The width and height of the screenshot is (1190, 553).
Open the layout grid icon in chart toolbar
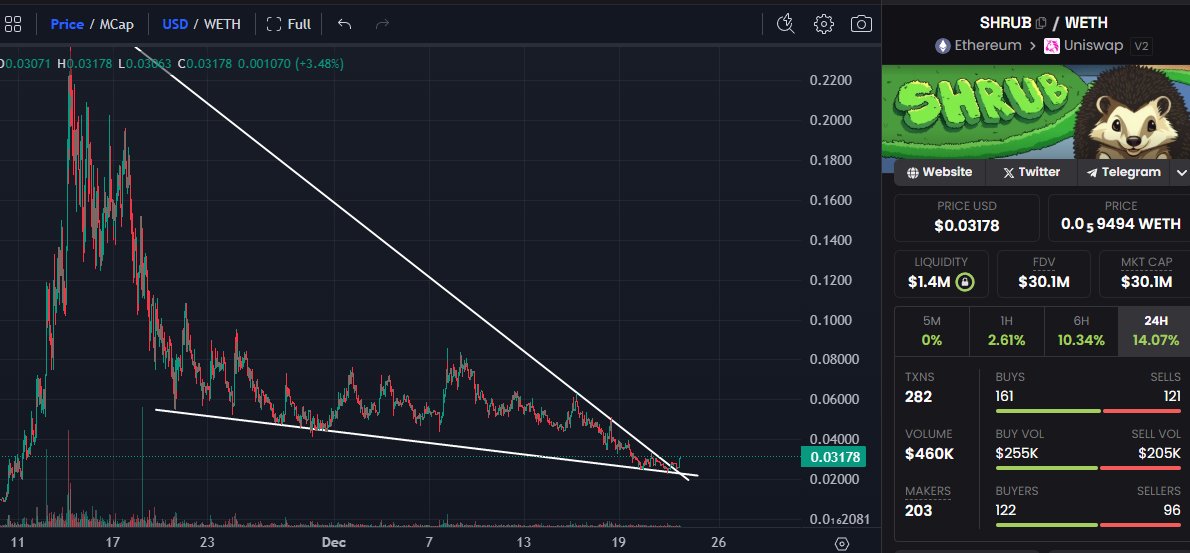13,24
